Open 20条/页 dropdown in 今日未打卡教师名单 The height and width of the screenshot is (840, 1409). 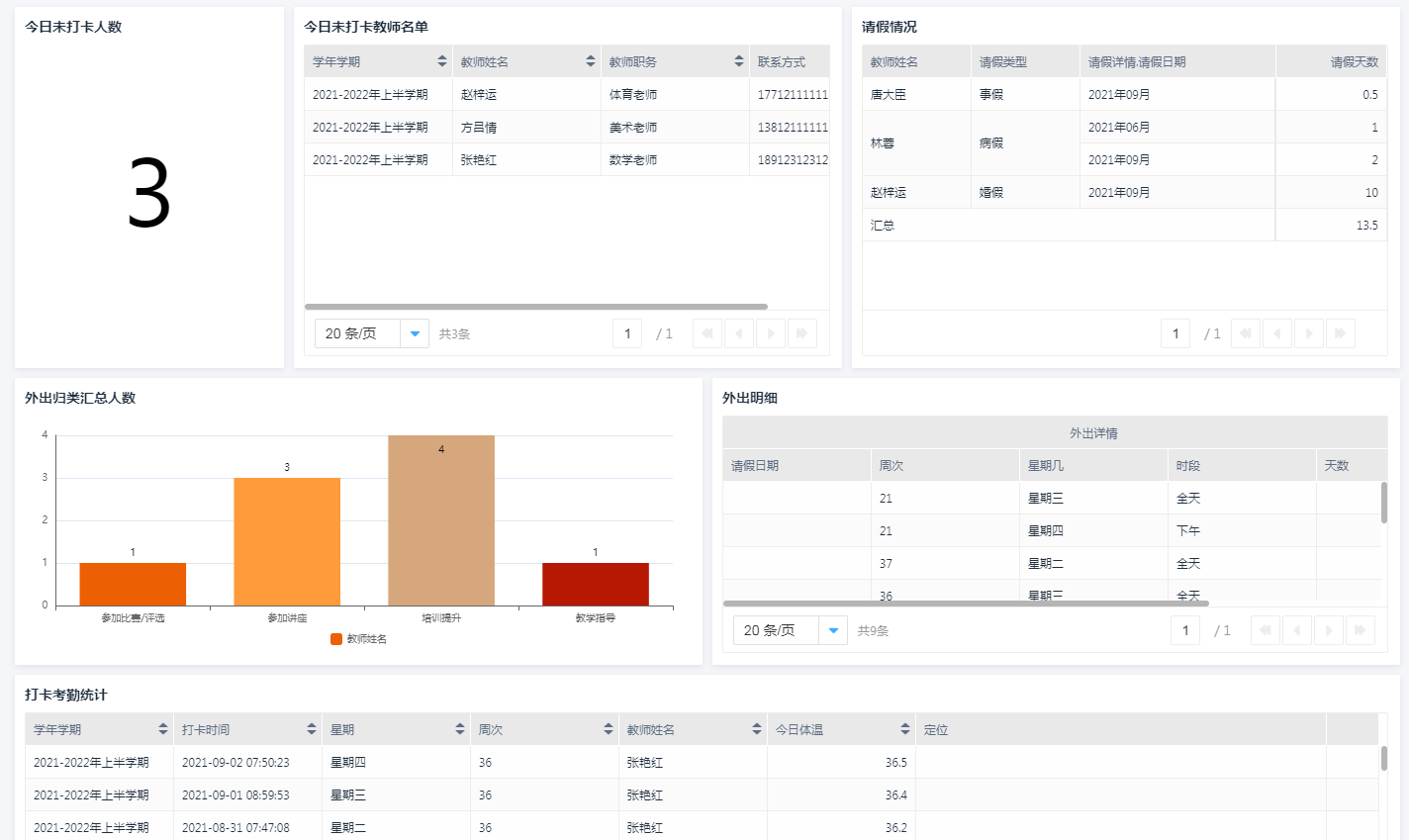click(415, 333)
